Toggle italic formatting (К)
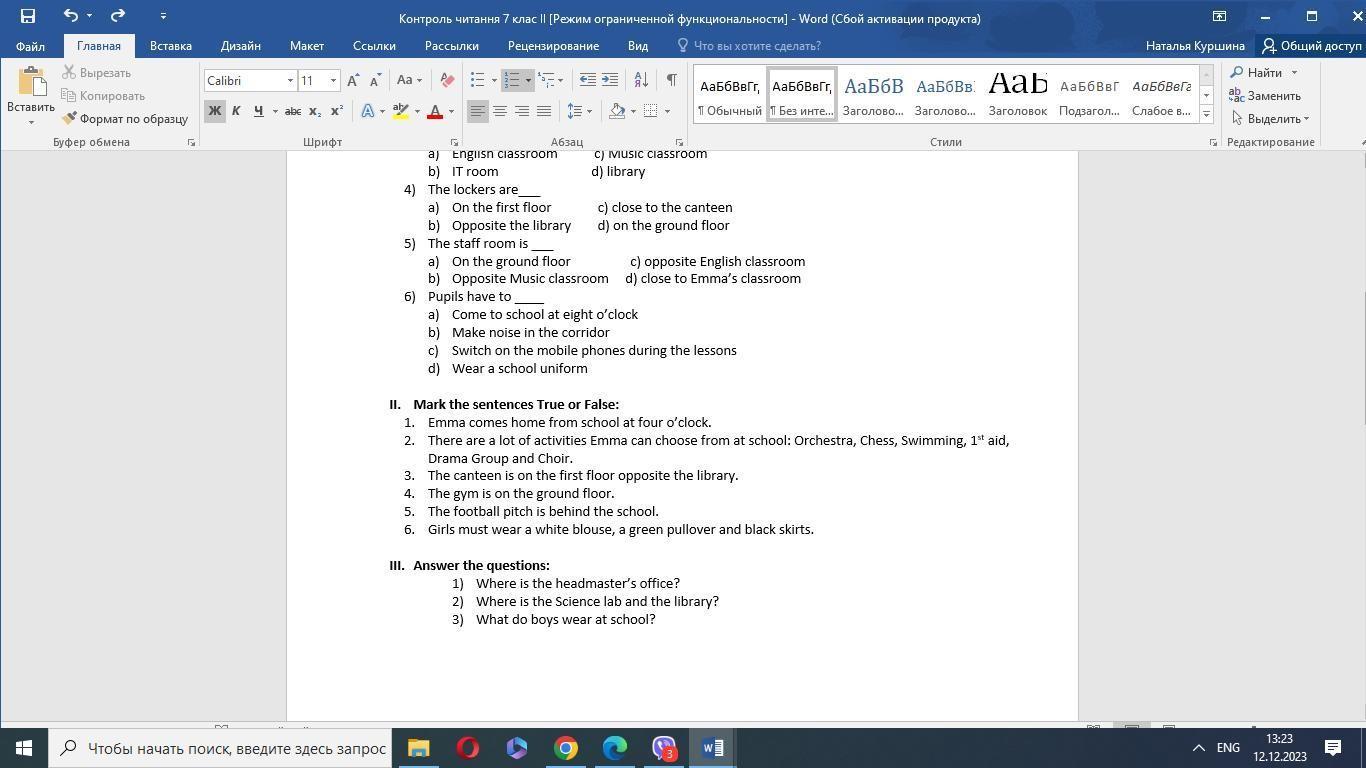Image resolution: width=1366 pixels, height=768 pixels. (x=236, y=111)
